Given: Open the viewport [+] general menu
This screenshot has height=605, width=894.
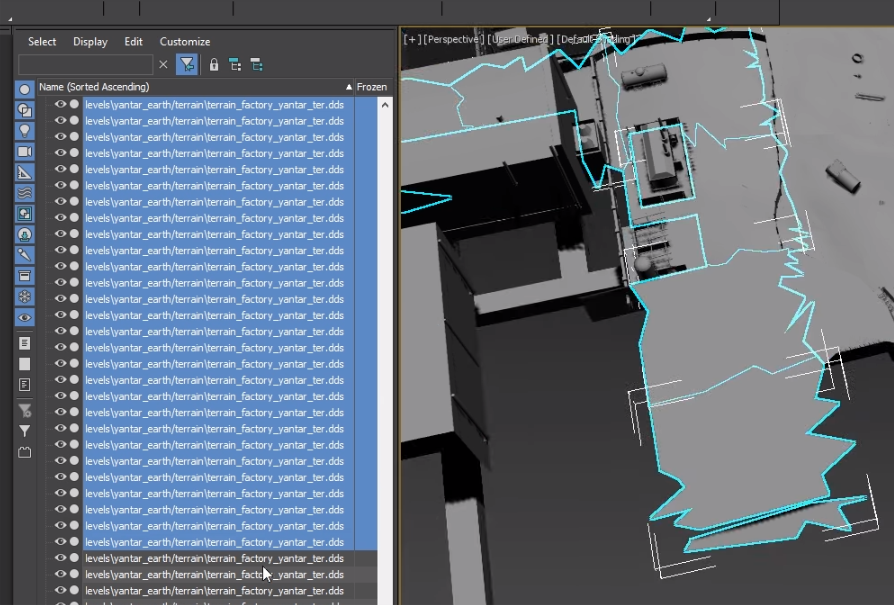Looking at the screenshot, I should 410,39.
